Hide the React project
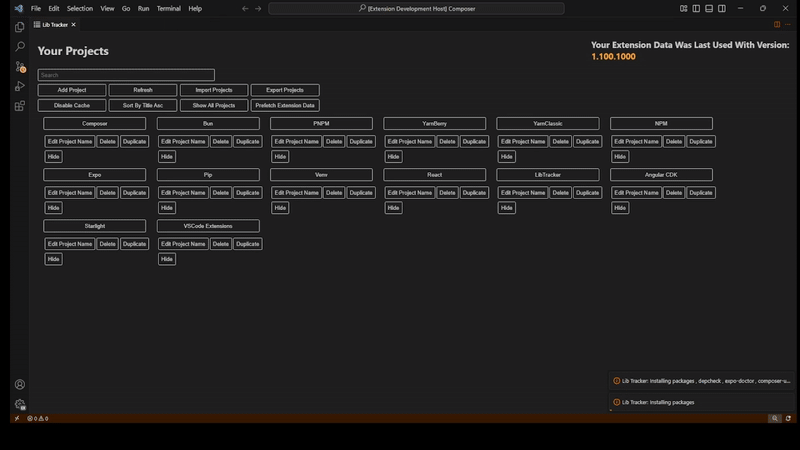The image size is (800, 450). [393, 208]
